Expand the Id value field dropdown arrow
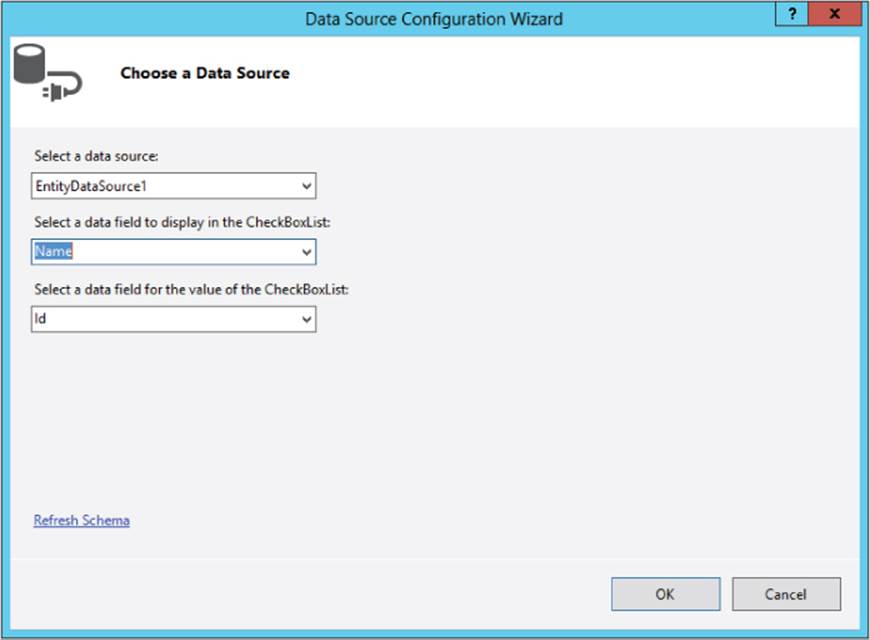This screenshot has width=870, height=640. pos(306,319)
